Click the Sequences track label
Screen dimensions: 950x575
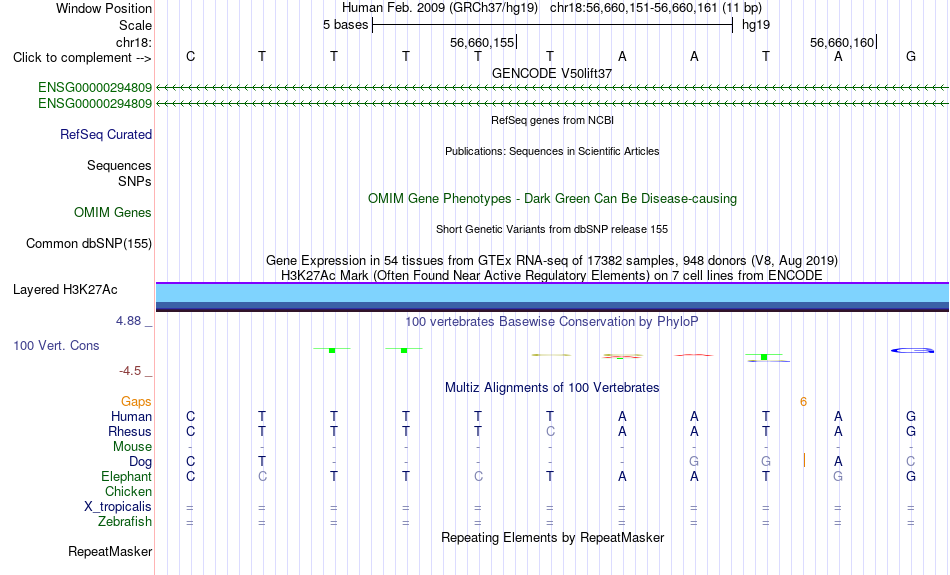pos(119,165)
